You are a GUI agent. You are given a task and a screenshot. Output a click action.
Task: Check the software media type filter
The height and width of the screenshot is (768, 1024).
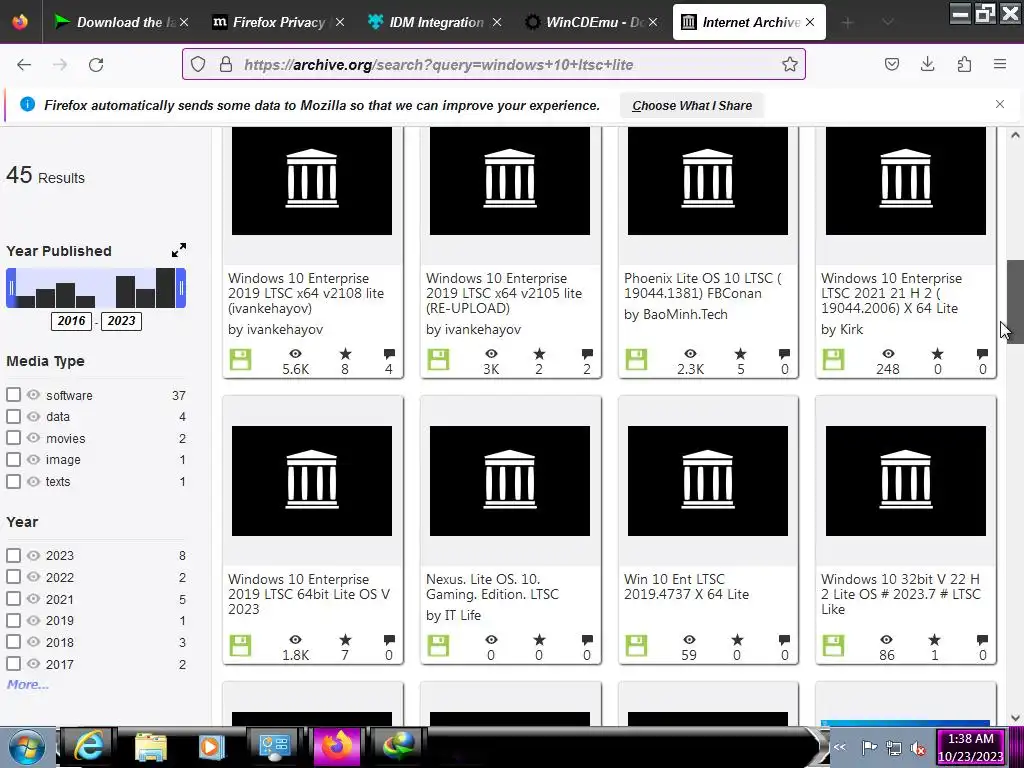click(x=13, y=395)
